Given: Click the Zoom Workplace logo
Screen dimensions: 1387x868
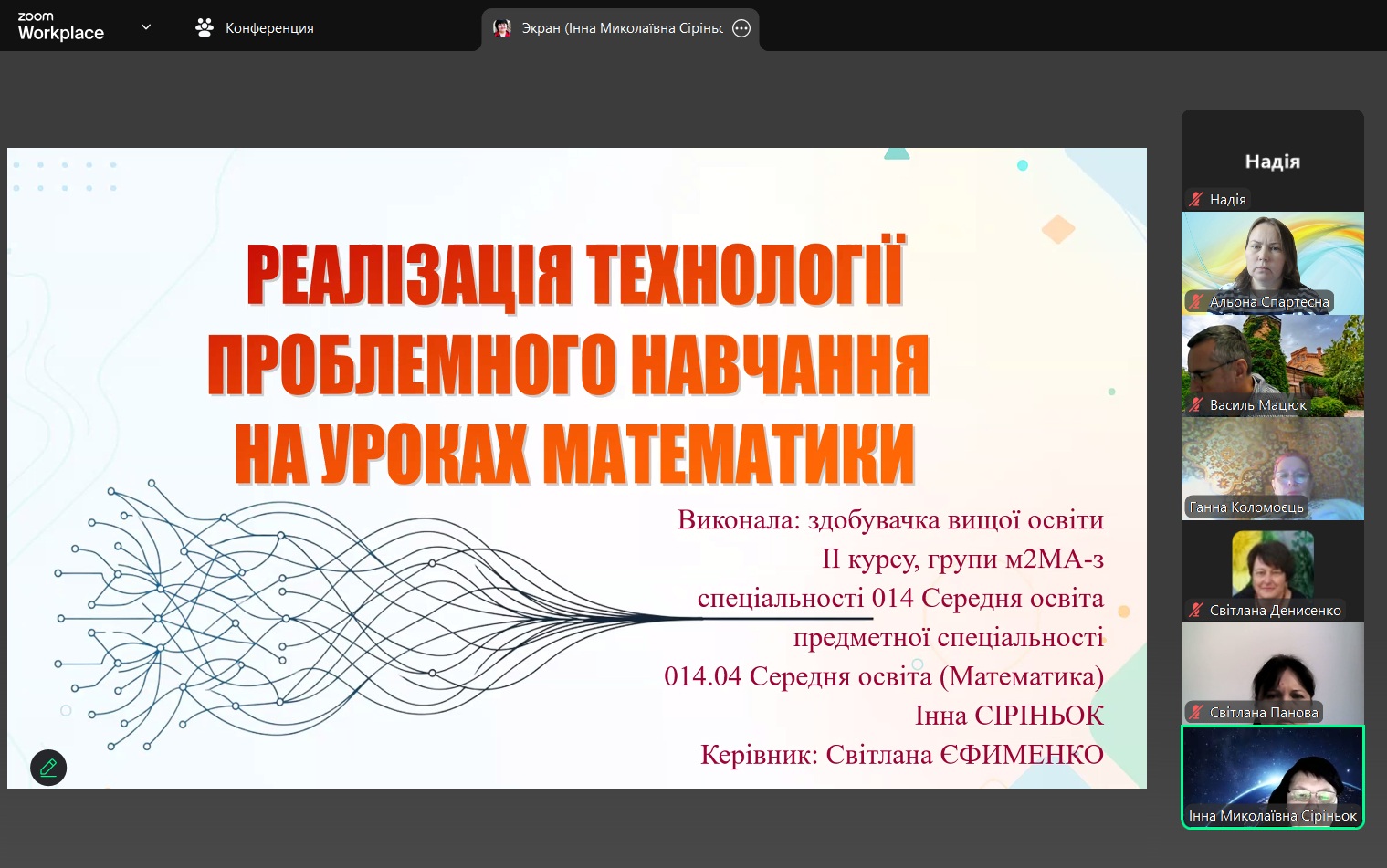Looking at the screenshot, I should pyautogui.click(x=60, y=27).
